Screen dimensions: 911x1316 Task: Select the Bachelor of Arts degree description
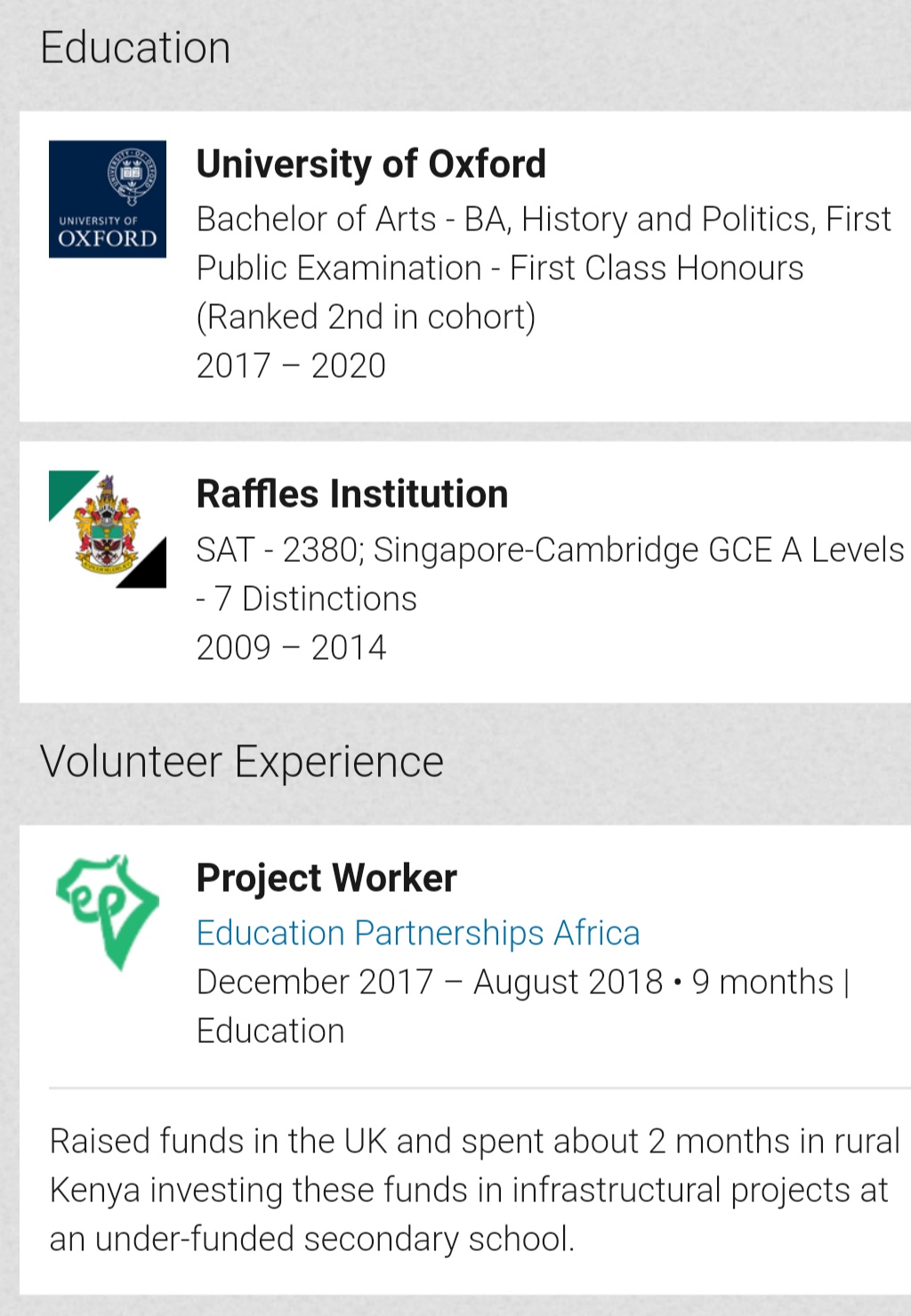[544, 268]
